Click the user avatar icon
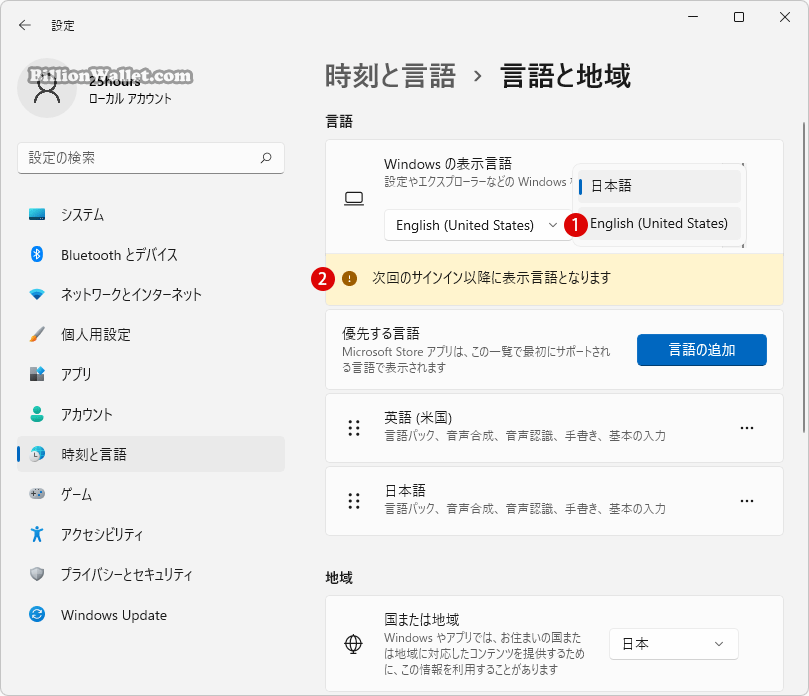The height and width of the screenshot is (696, 809). [47, 88]
